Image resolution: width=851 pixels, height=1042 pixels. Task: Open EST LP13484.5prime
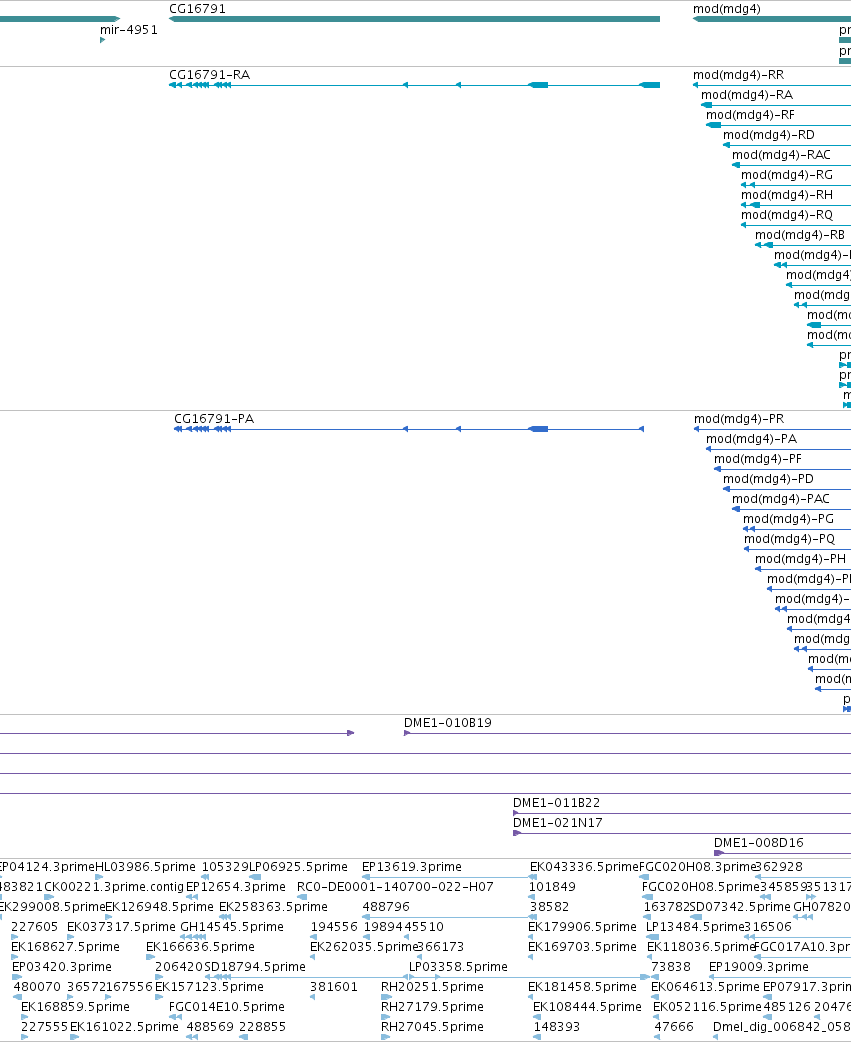695,926
